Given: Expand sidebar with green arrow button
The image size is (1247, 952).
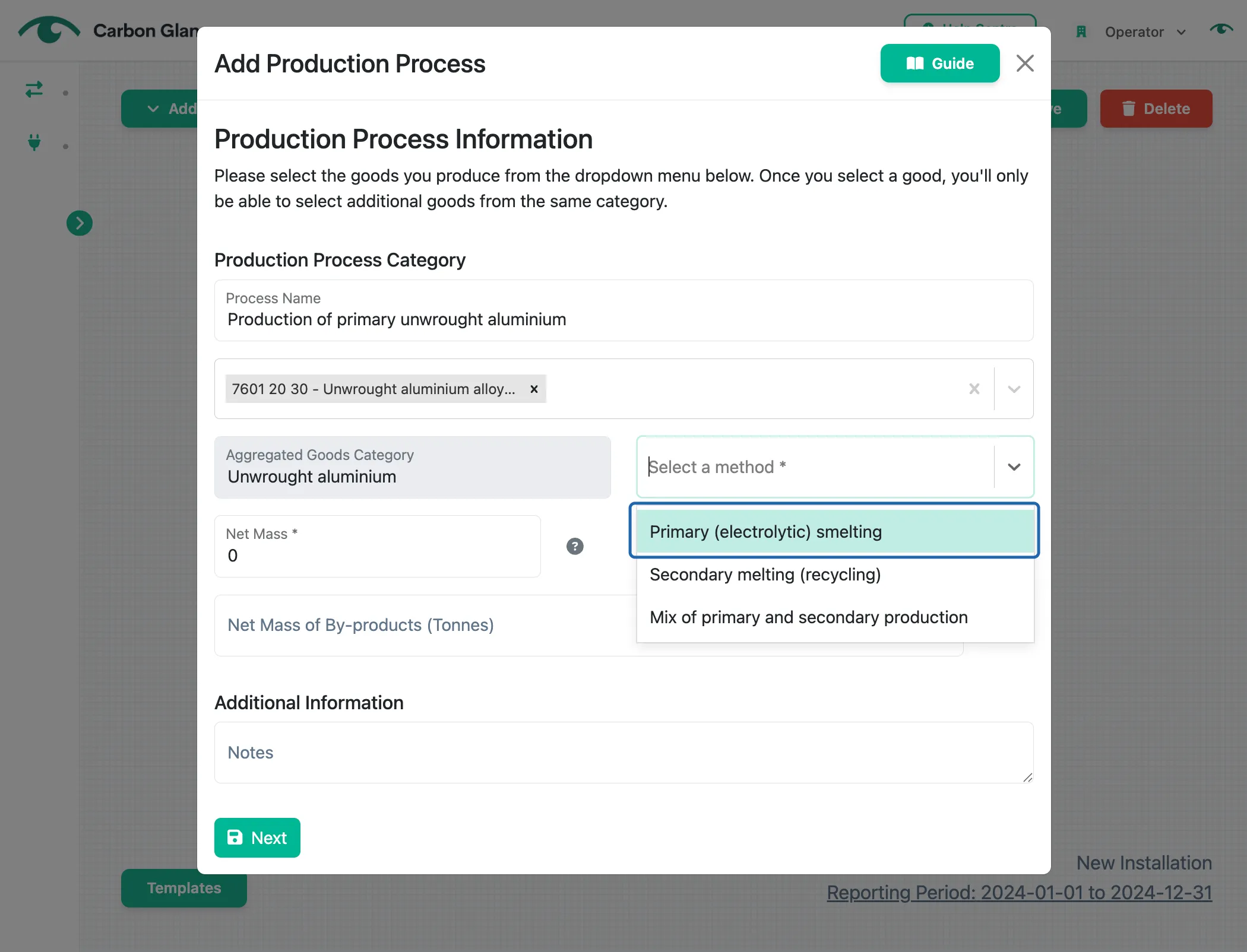Looking at the screenshot, I should coord(80,223).
